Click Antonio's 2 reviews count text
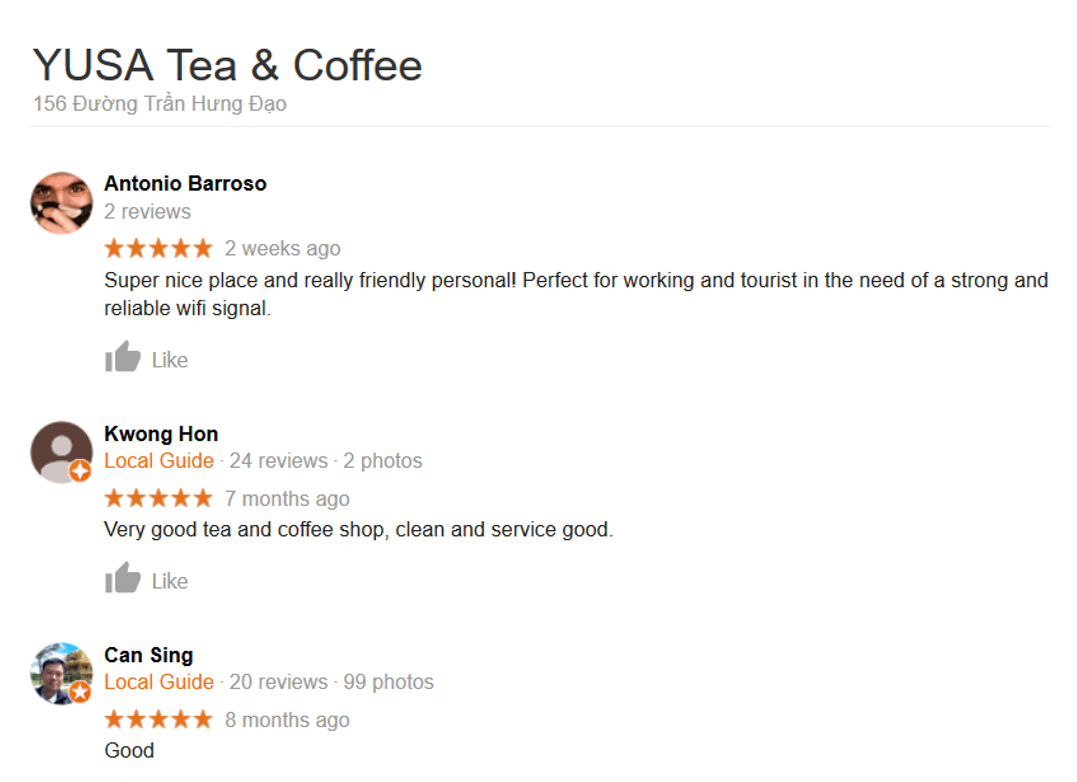The image size is (1077, 782). pos(147,211)
